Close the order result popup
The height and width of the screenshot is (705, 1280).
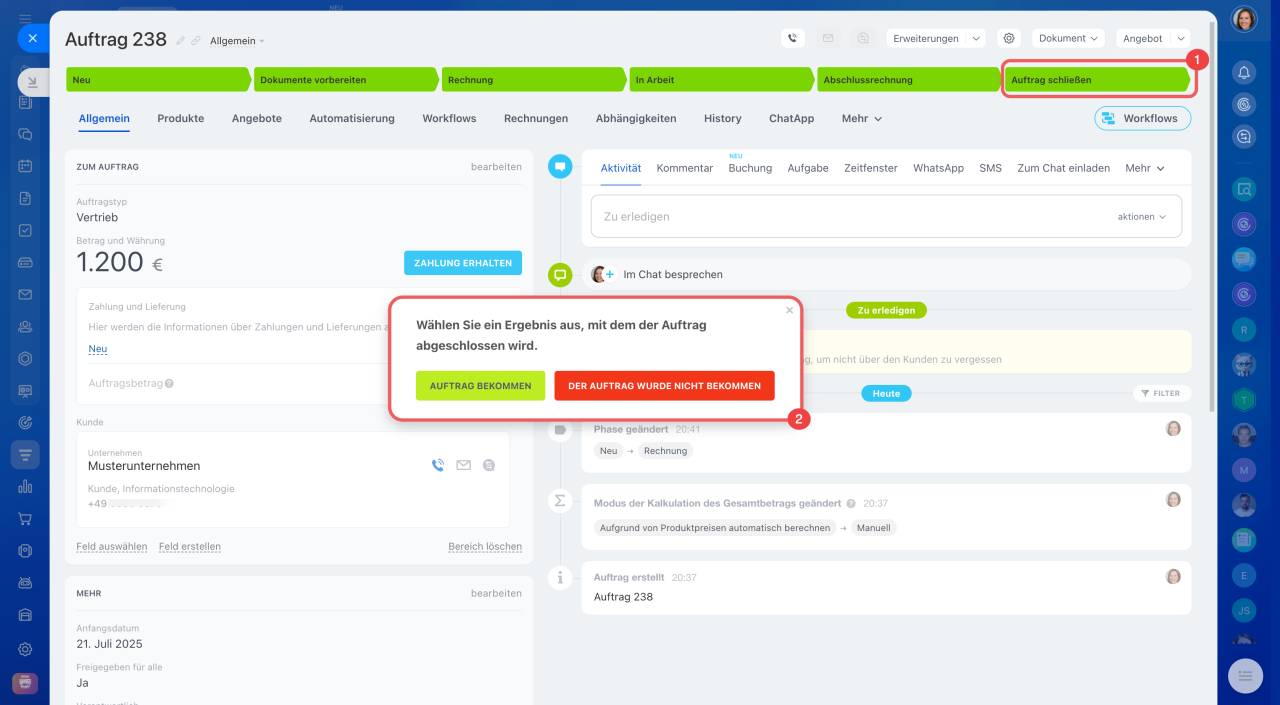(789, 310)
